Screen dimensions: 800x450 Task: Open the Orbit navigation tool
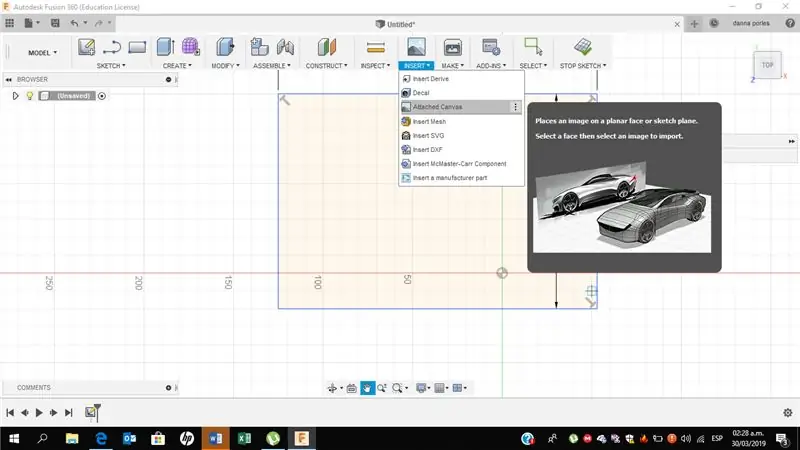point(332,388)
